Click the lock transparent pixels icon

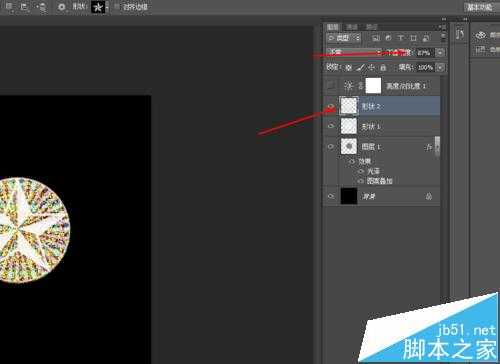(348, 68)
